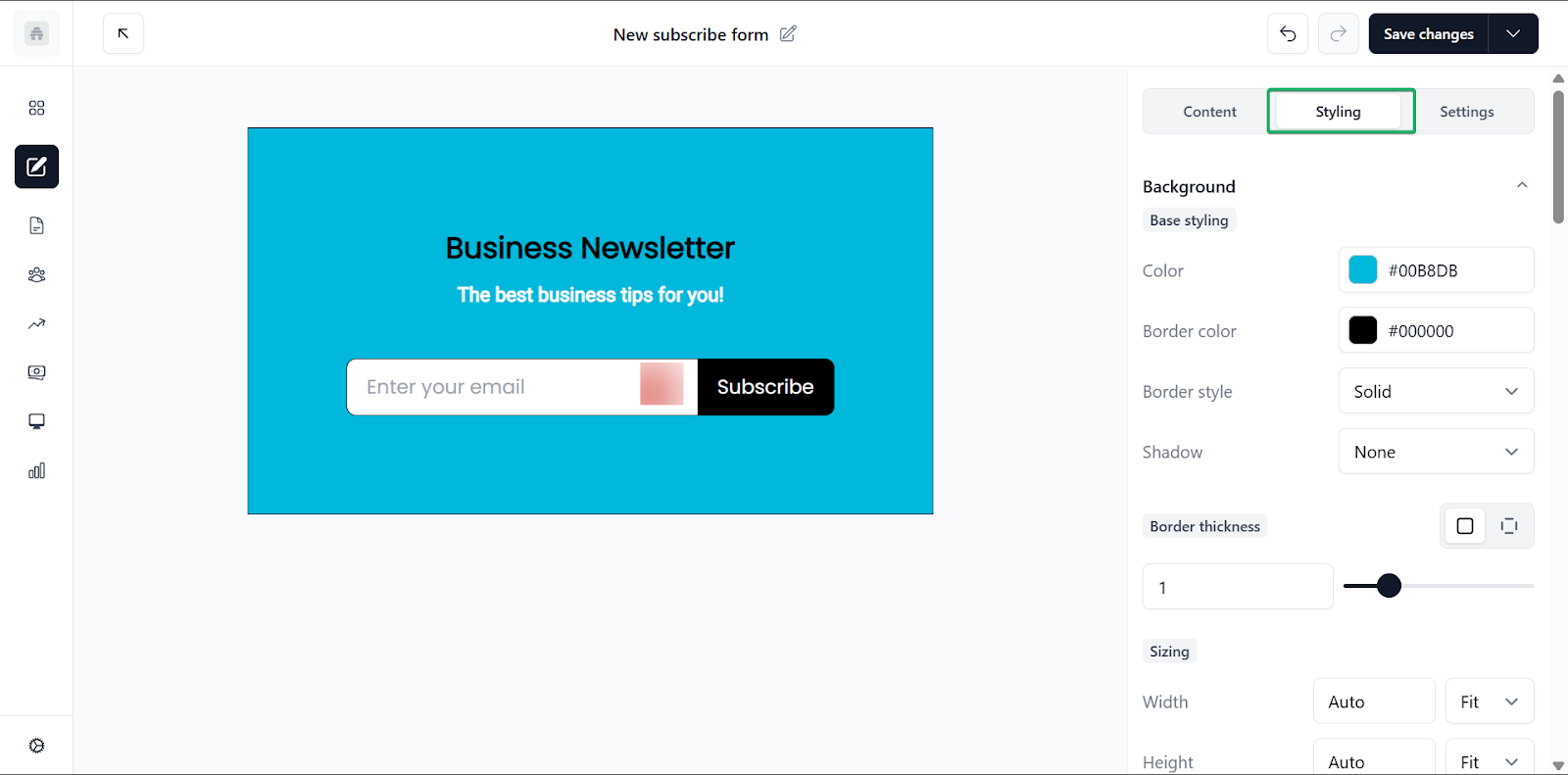This screenshot has height=775, width=1568.
Task: Select the growth trends arrow icon
Action: point(36,323)
